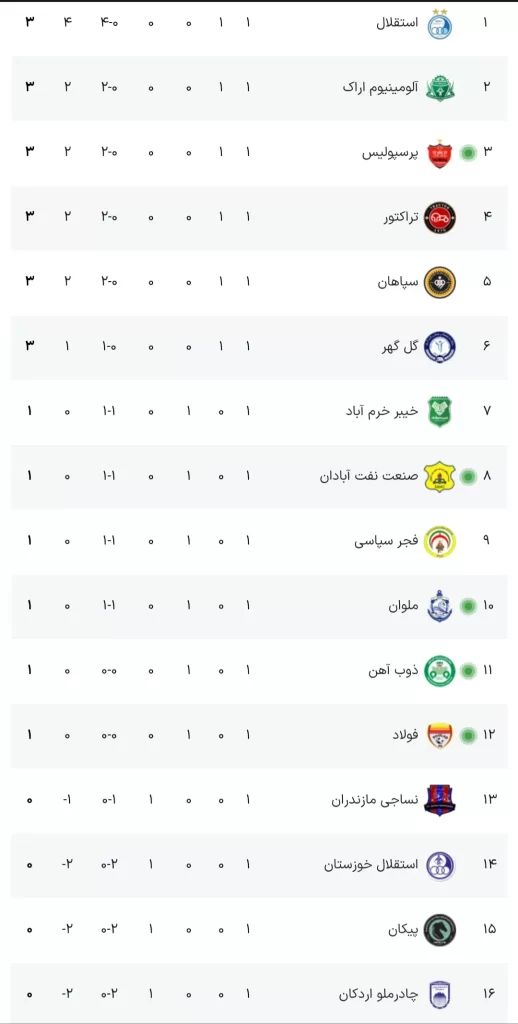Open the Gol Gohar blue crest
Image resolution: width=518 pixels, height=1024 pixels.
440,347
